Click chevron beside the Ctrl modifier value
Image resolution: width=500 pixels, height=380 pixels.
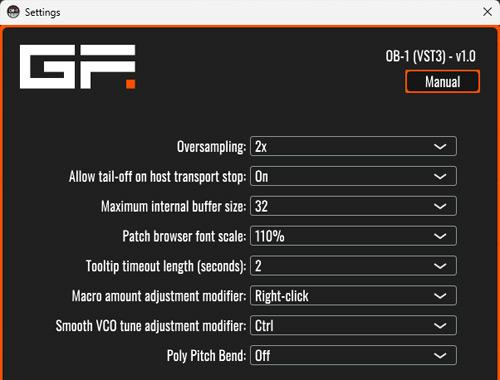point(440,326)
